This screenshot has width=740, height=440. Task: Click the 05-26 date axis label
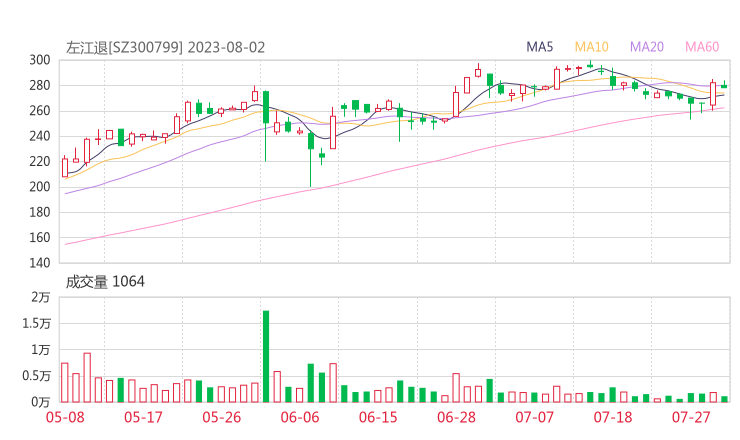pyautogui.click(x=222, y=417)
